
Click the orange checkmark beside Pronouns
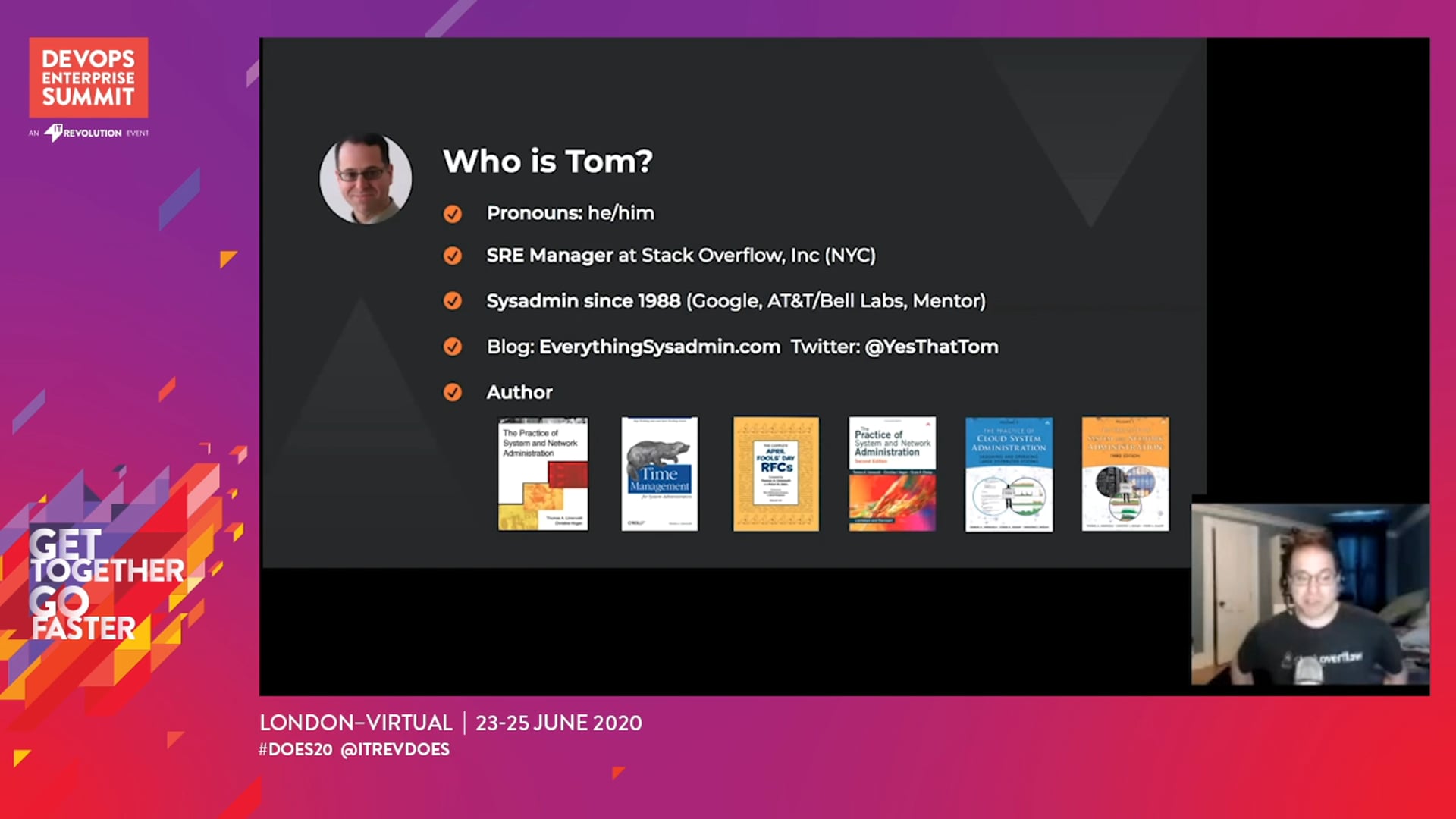tap(453, 214)
